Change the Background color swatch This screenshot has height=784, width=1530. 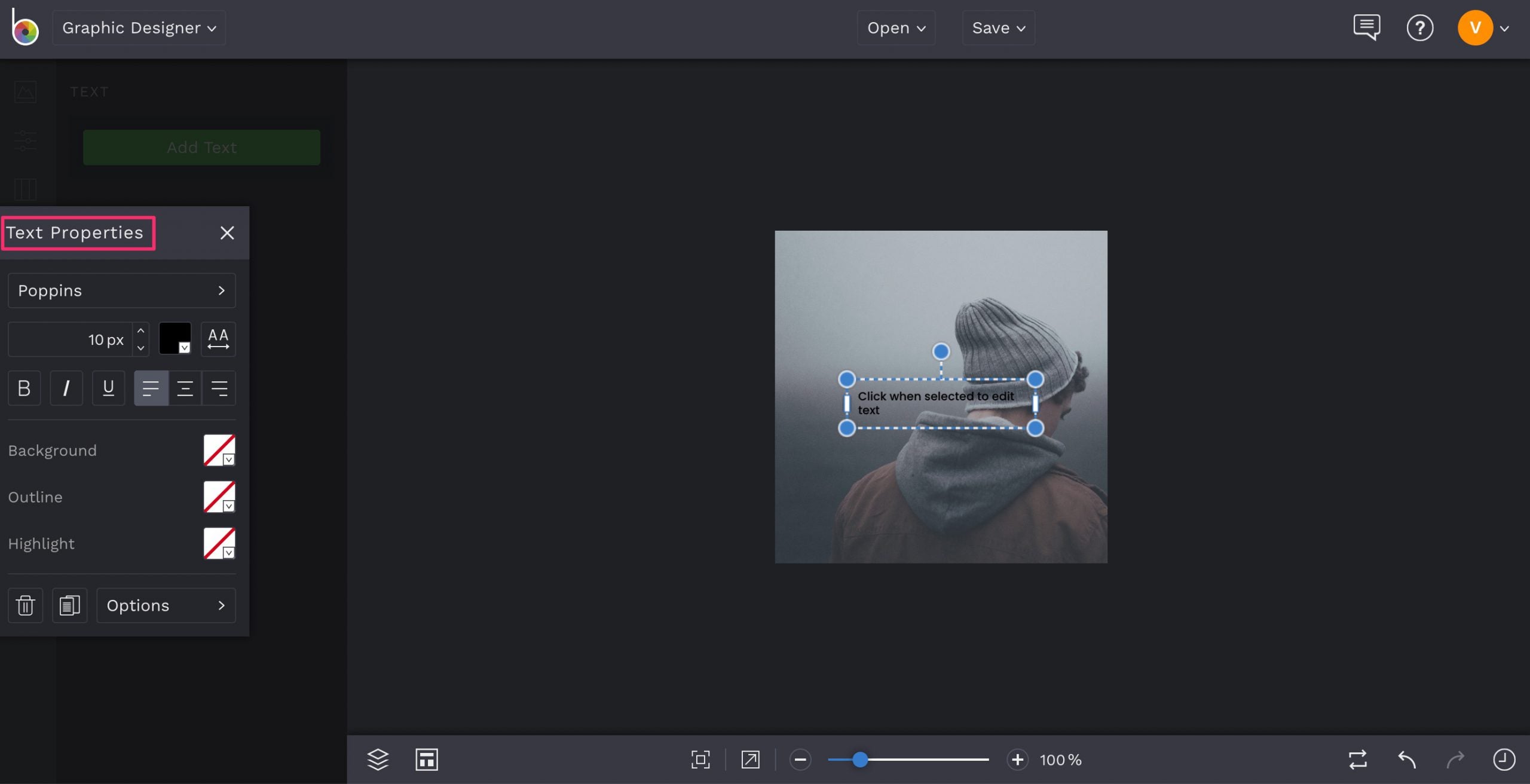[219, 451]
